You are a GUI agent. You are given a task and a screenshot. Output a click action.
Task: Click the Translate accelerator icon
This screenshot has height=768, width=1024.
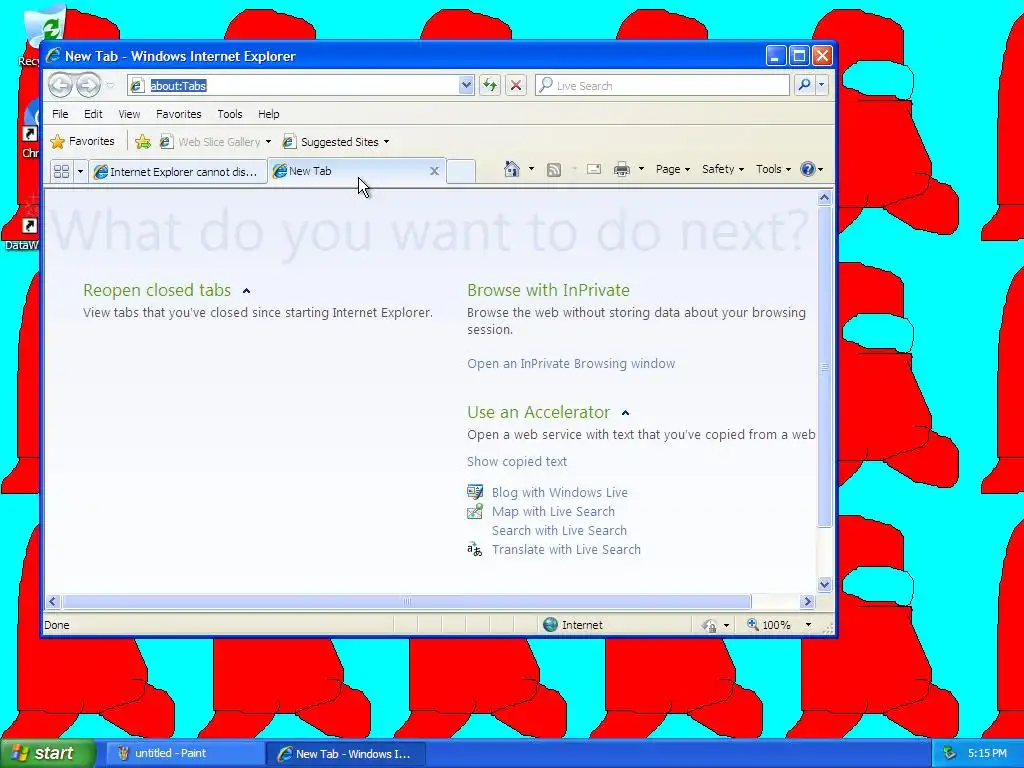click(475, 549)
